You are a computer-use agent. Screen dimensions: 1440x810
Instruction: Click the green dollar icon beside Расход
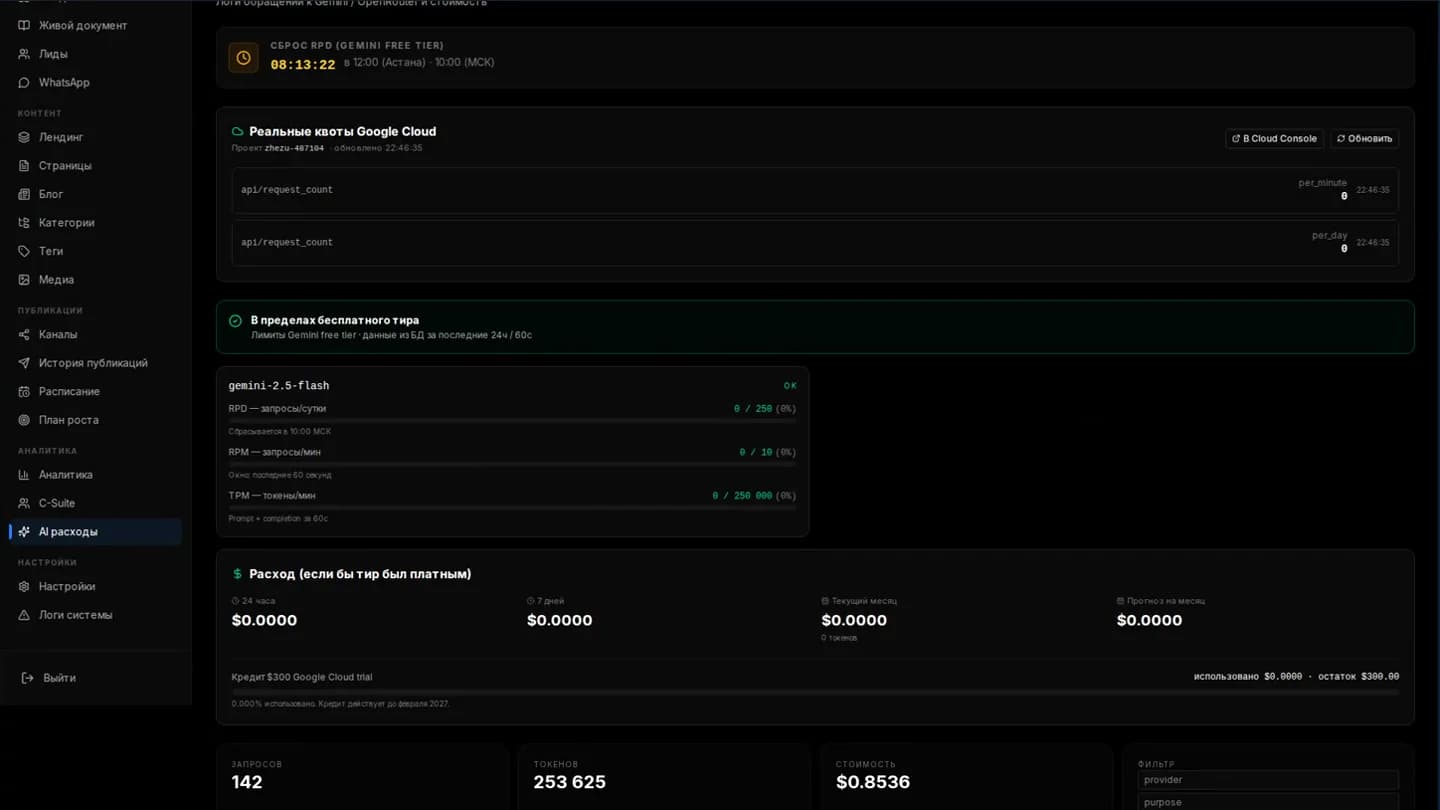pos(237,574)
